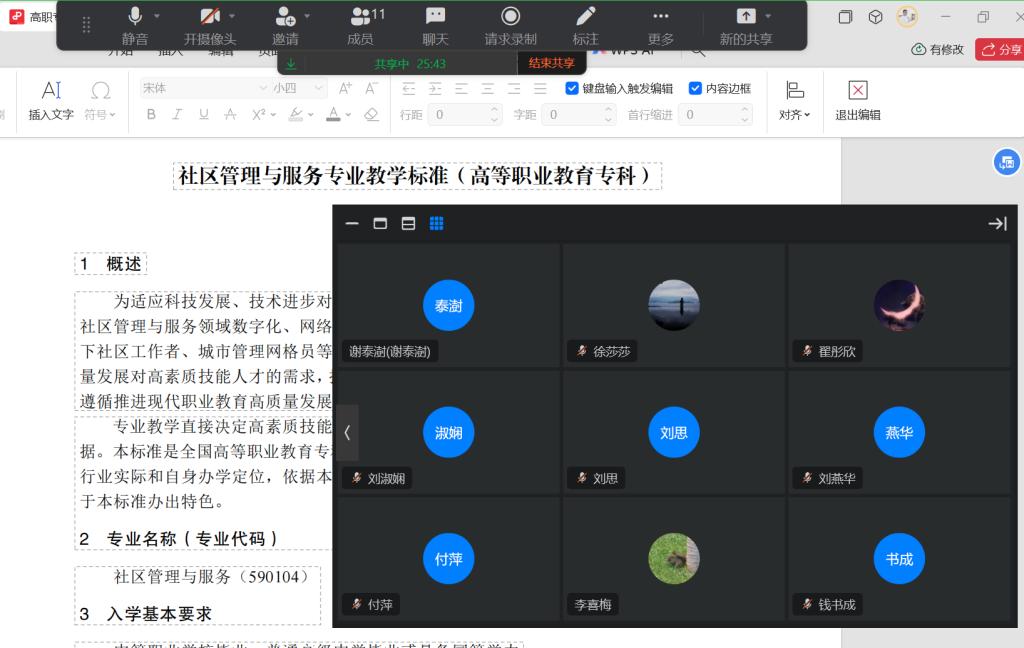Viewport: 1024px width, 648px height.
Task: Click the Insert Text tool
Action: [51, 101]
